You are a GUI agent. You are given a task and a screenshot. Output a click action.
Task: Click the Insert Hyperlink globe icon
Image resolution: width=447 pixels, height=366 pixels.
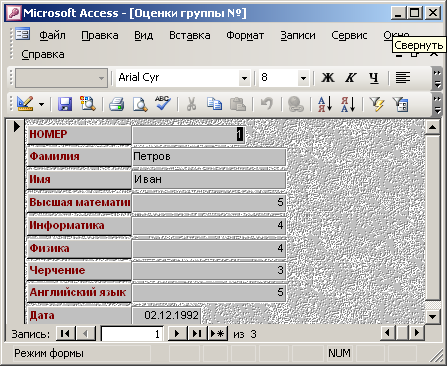click(295, 104)
